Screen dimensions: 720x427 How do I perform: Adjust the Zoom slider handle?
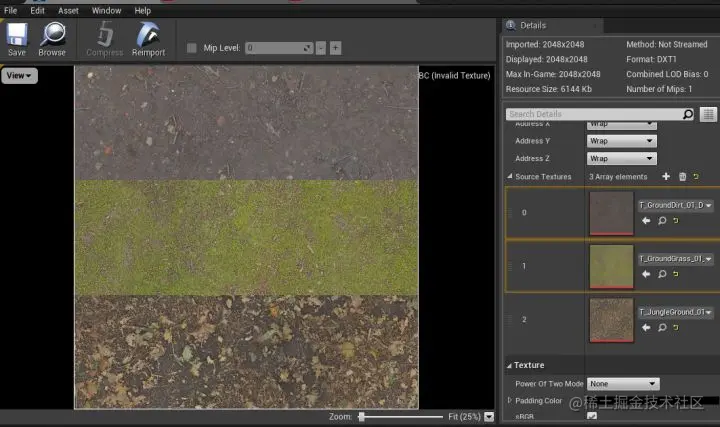[362, 416]
